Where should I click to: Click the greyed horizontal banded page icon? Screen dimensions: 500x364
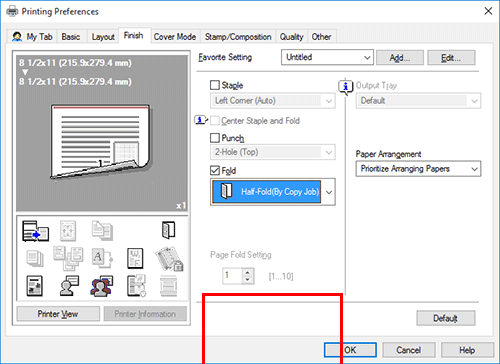click(x=168, y=286)
